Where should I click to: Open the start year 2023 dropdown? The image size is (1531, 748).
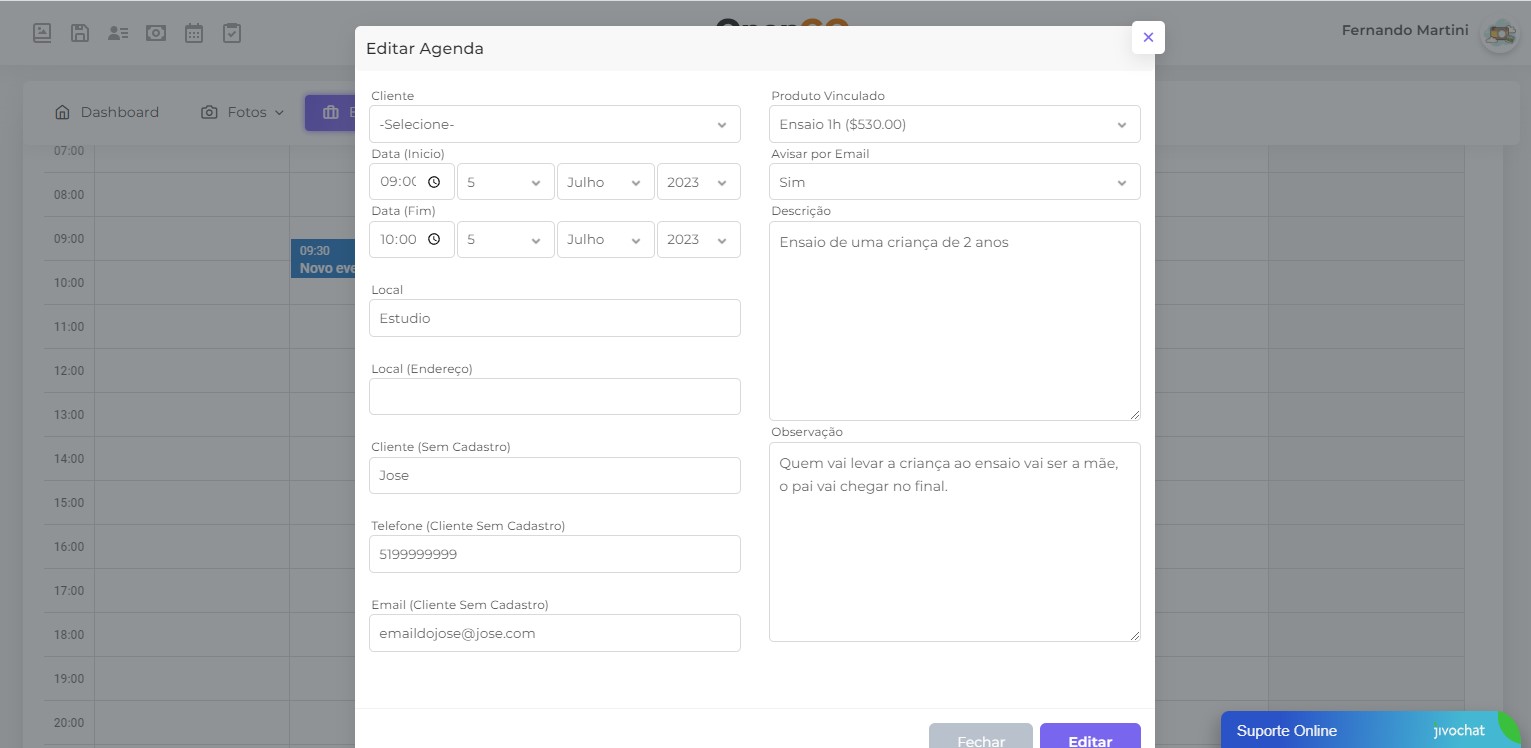(x=698, y=182)
